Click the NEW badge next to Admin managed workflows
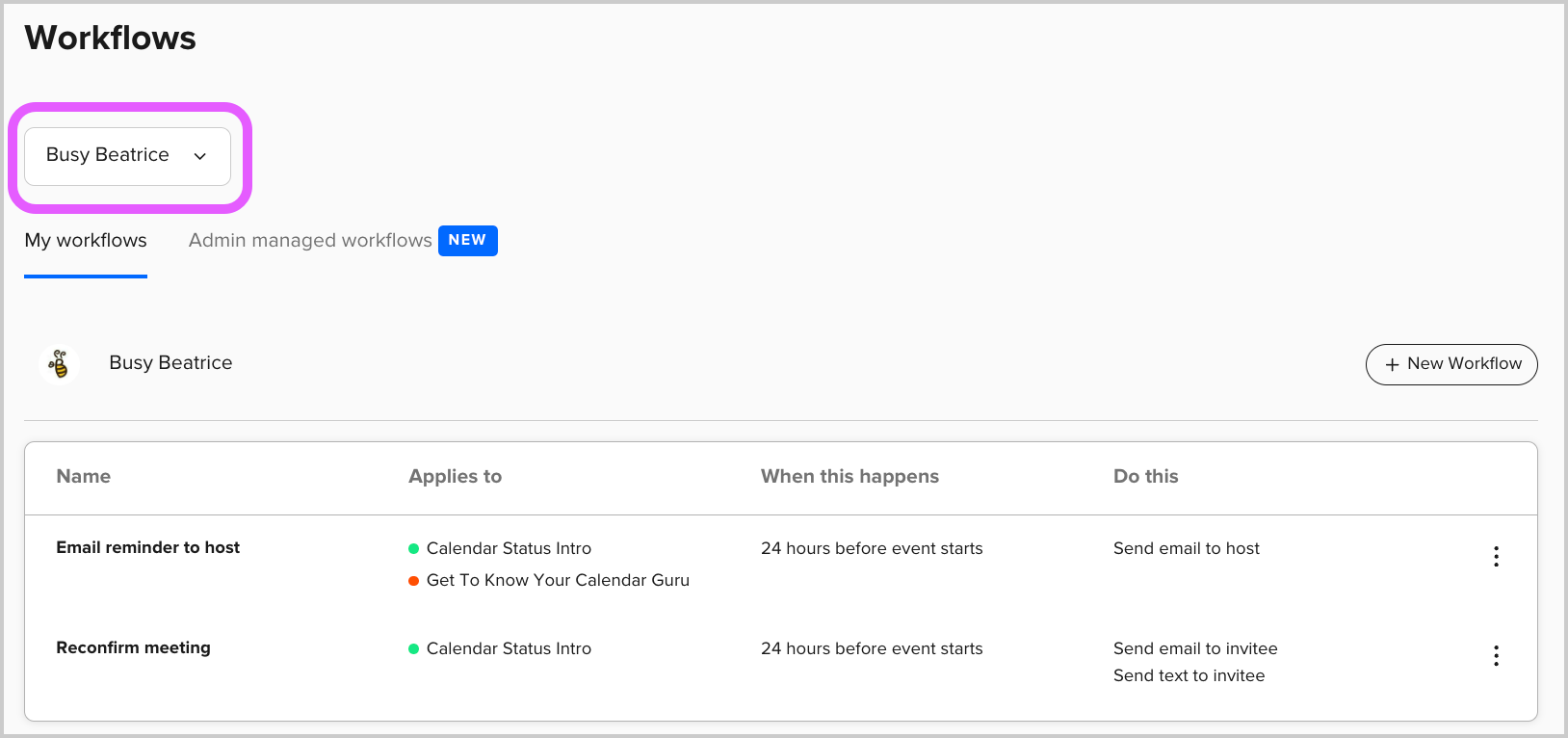The image size is (1568, 738). 468,240
